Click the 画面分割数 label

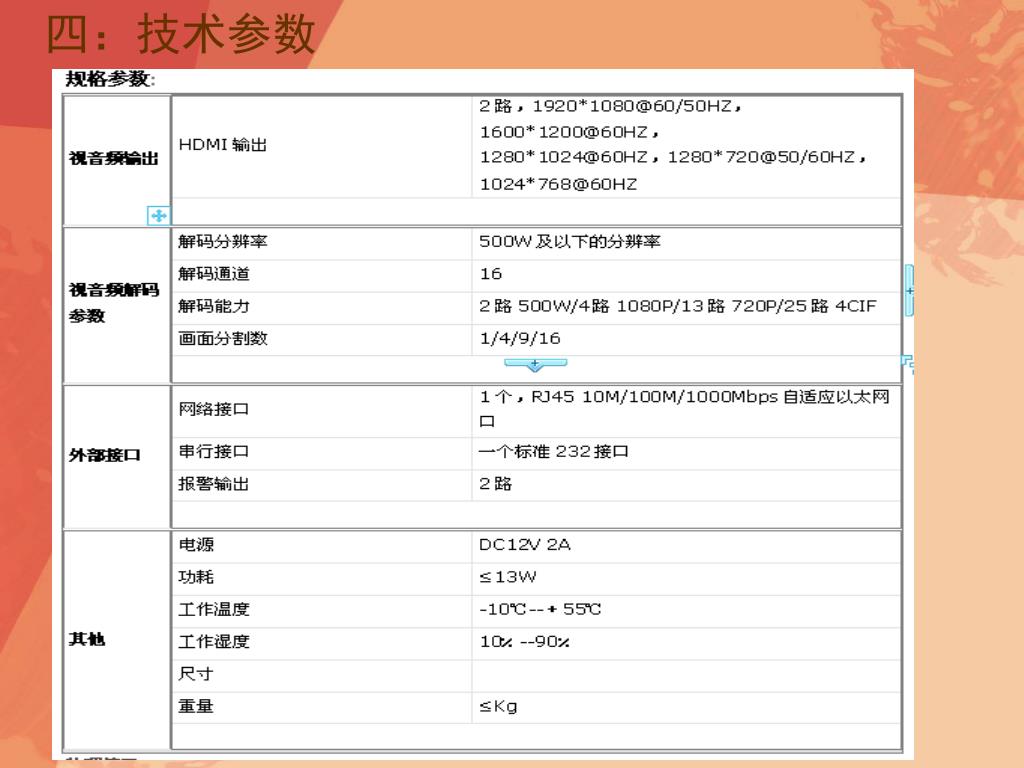click(x=223, y=338)
